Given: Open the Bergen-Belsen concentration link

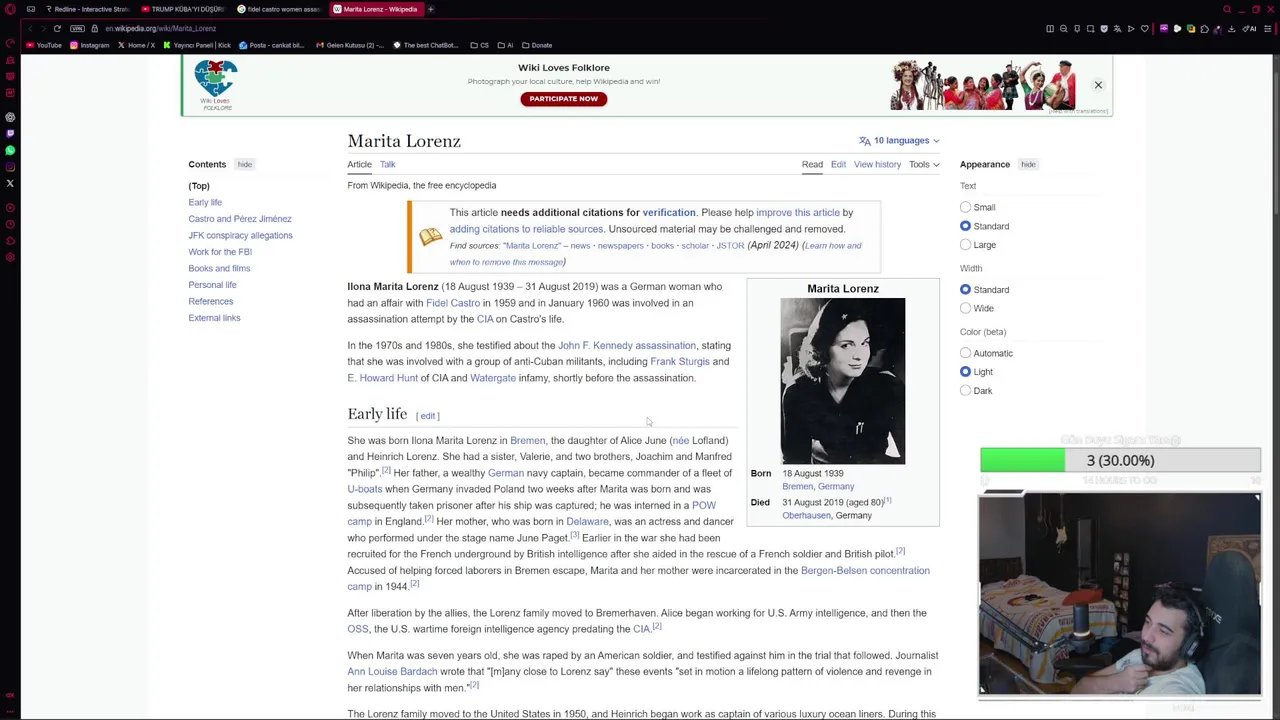Looking at the screenshot, I should pyautogui.click(x=865, y=570).
